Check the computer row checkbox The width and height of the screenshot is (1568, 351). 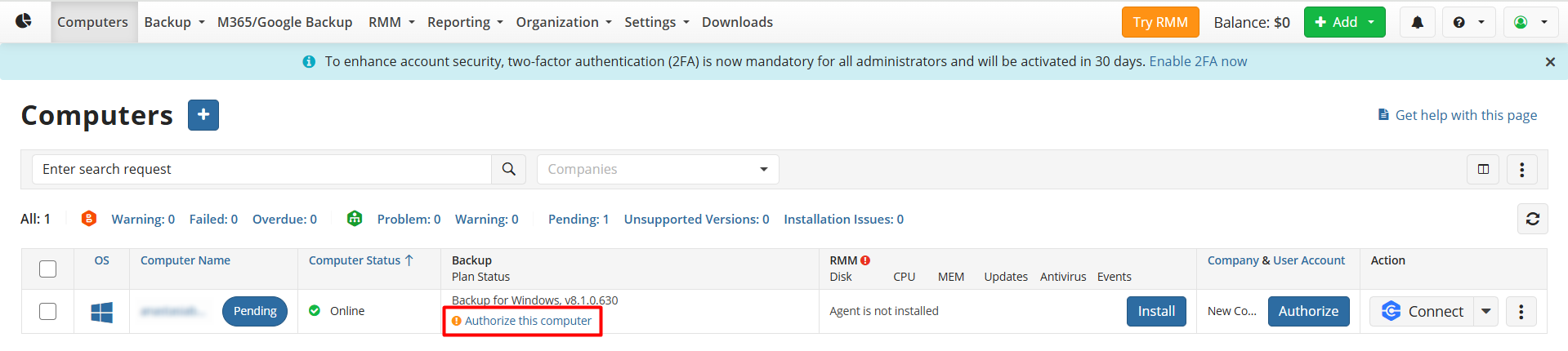click(x=48, y=311)
